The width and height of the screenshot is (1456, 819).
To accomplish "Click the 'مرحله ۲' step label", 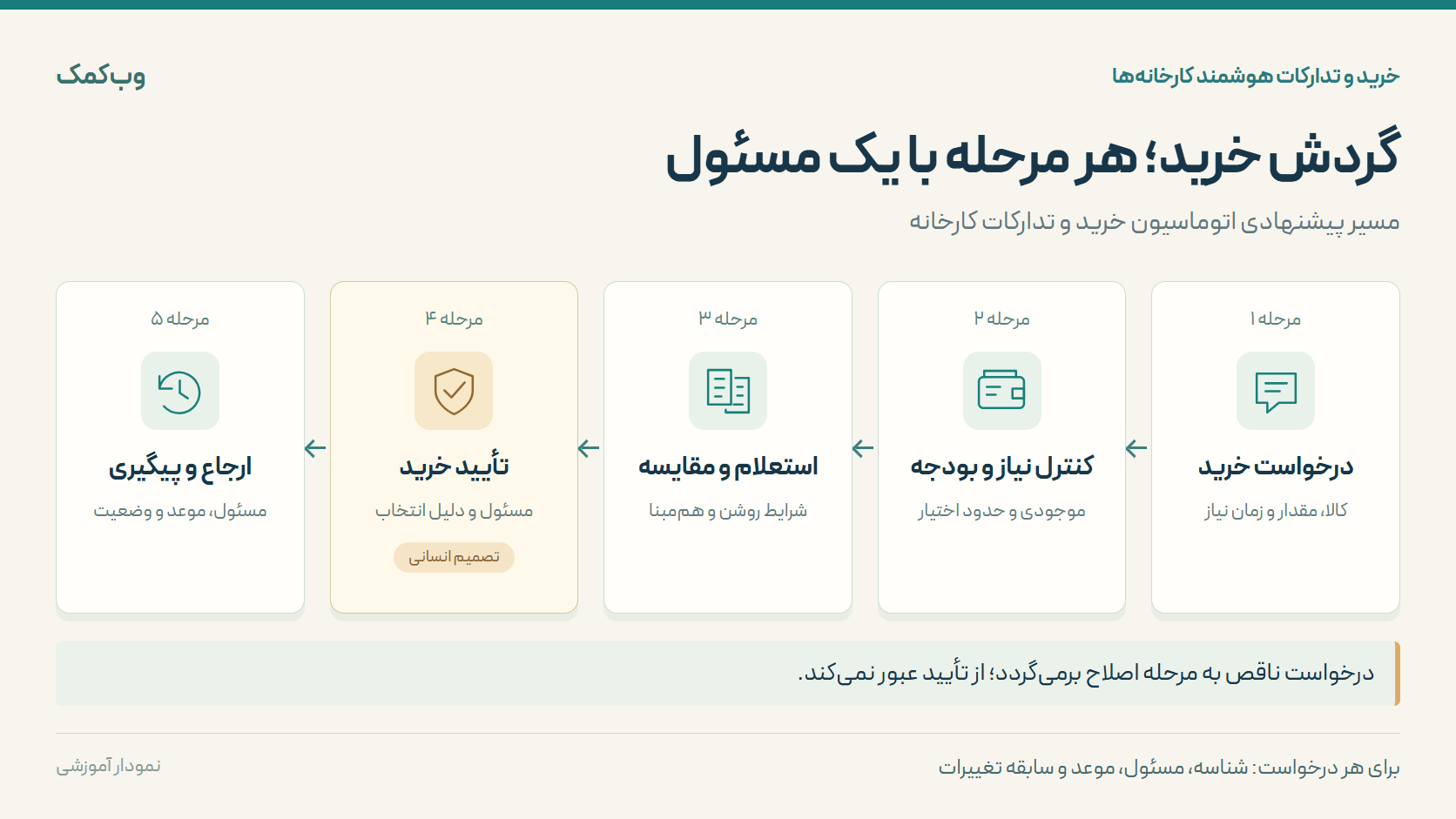I will pos(1001,319).
